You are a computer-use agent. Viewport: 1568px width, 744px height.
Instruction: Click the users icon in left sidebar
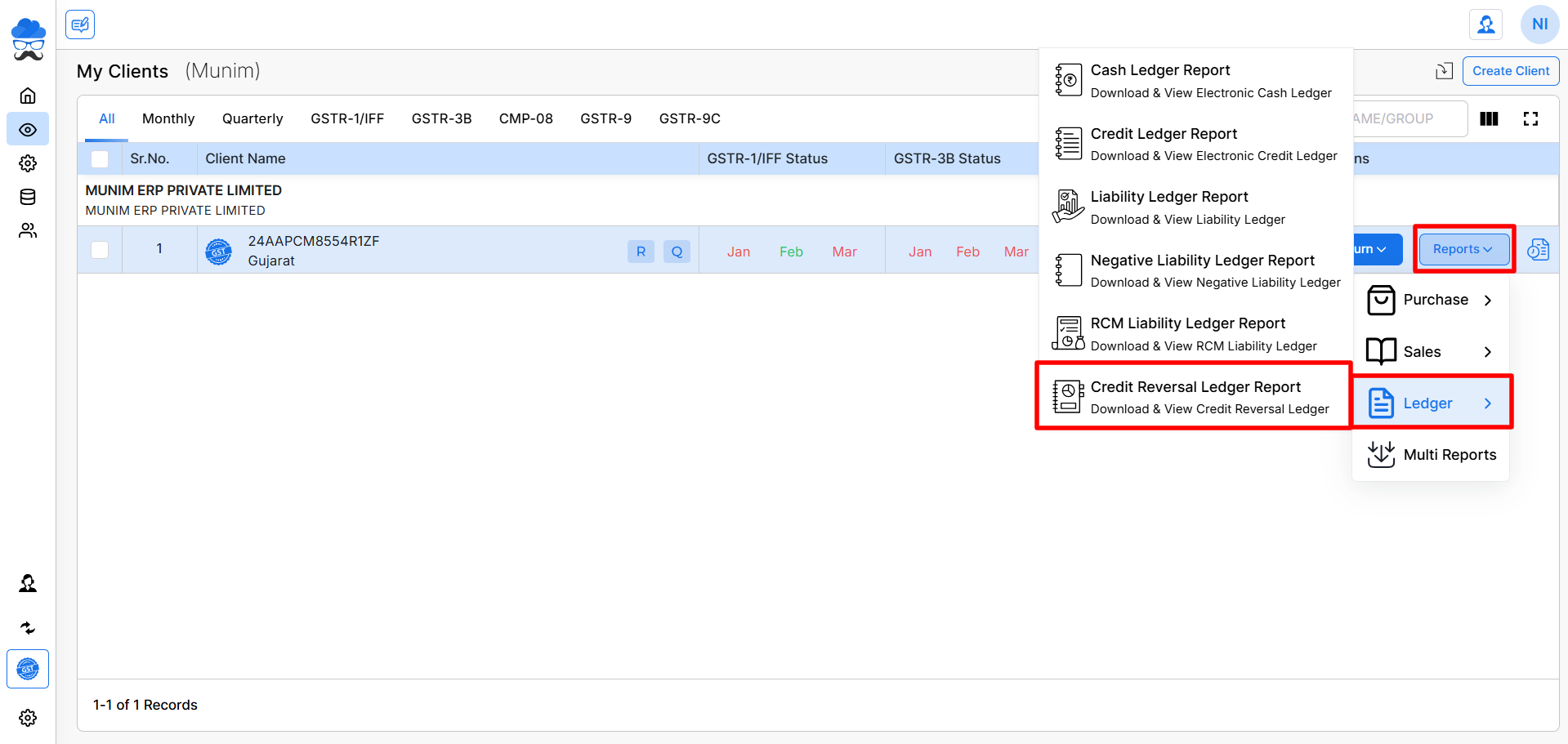click(x=28, y=231)
